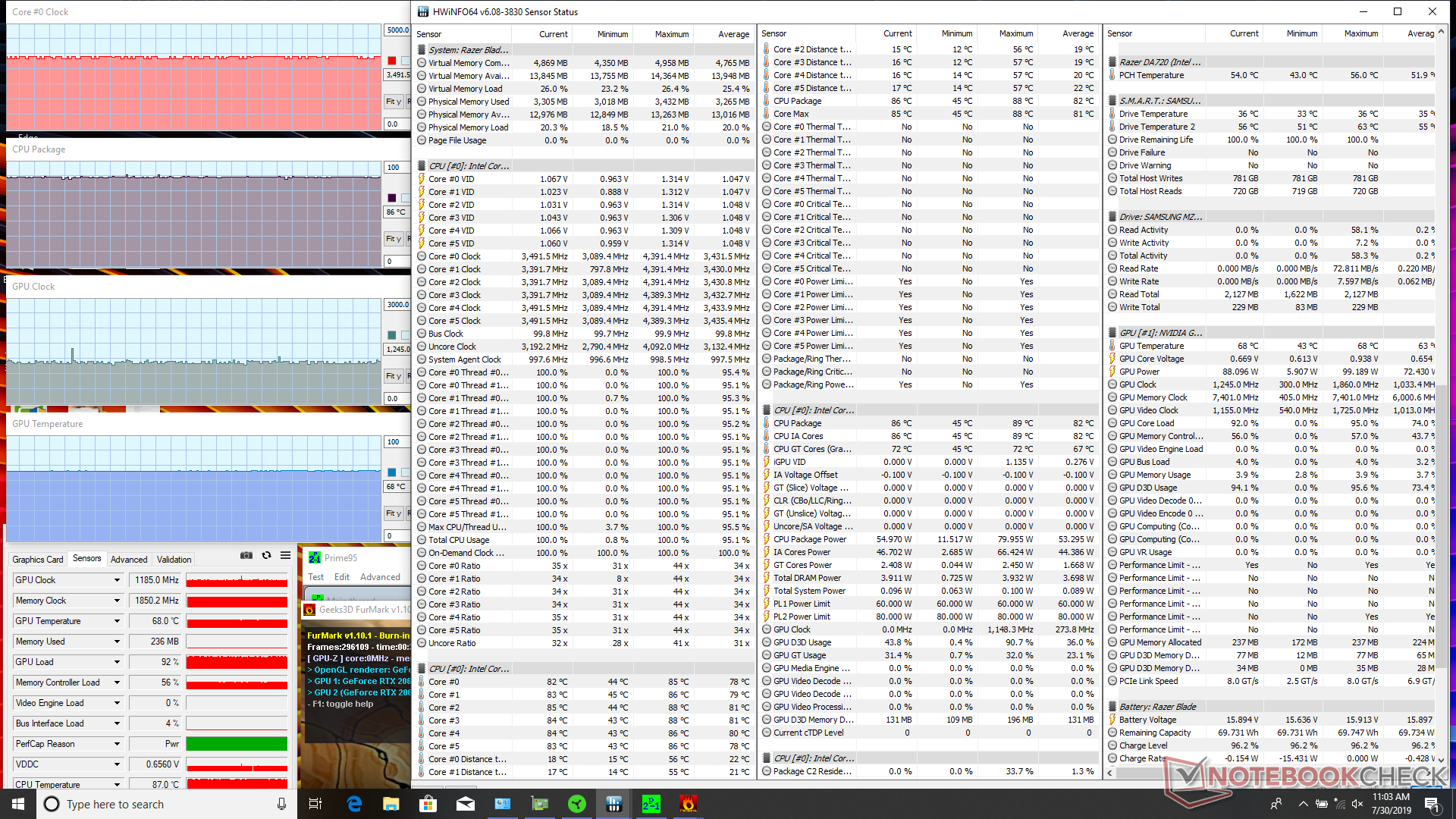Open Prime95 from the taskbar

(651, 804)
